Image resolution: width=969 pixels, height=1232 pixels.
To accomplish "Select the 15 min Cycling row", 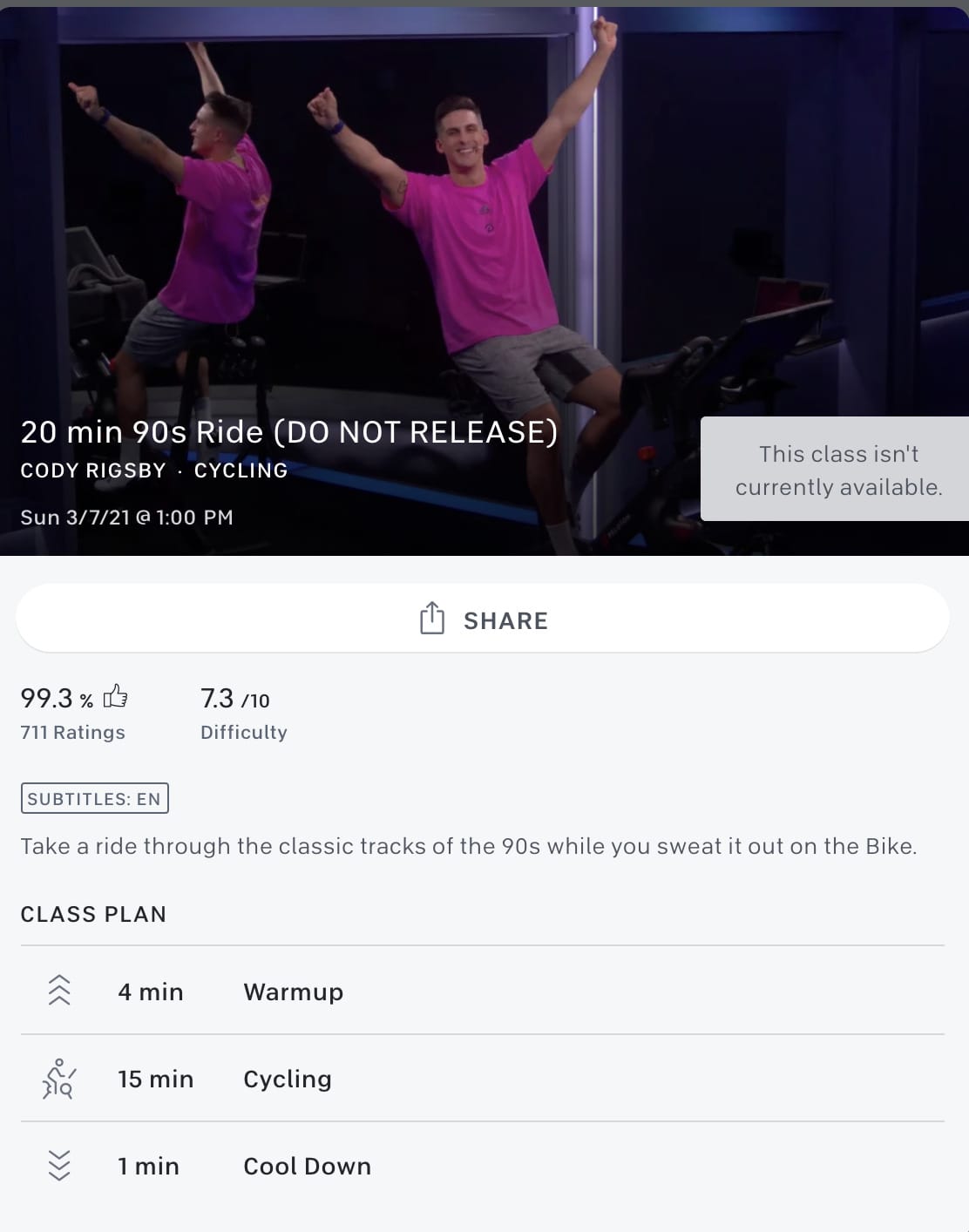I will pos(483,1079).
